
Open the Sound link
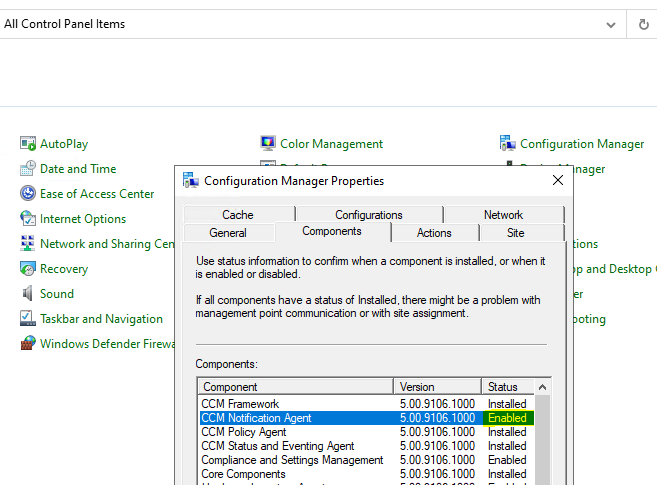(57, 294)
